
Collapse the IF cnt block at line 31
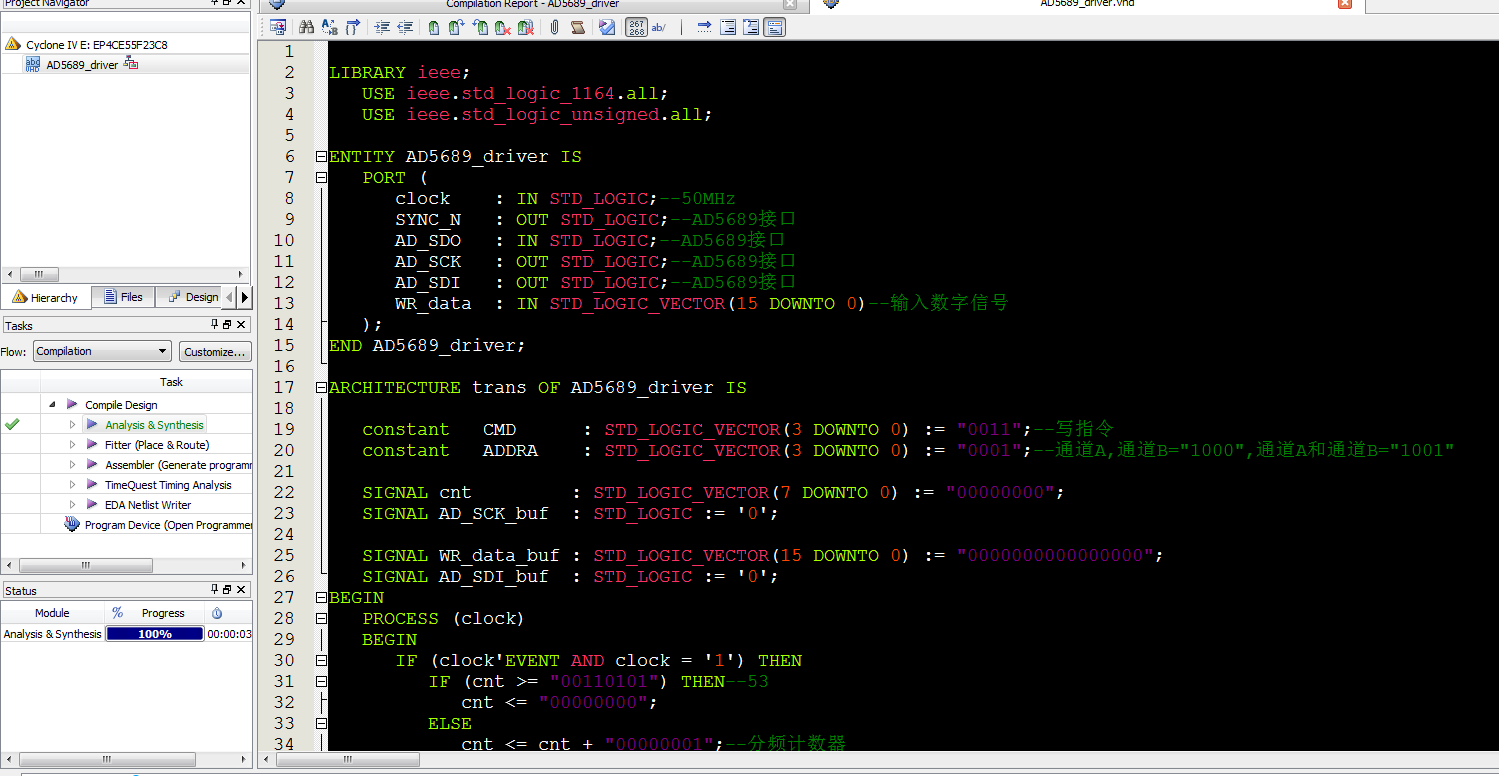pyautogui.click(x=320, y=681)
